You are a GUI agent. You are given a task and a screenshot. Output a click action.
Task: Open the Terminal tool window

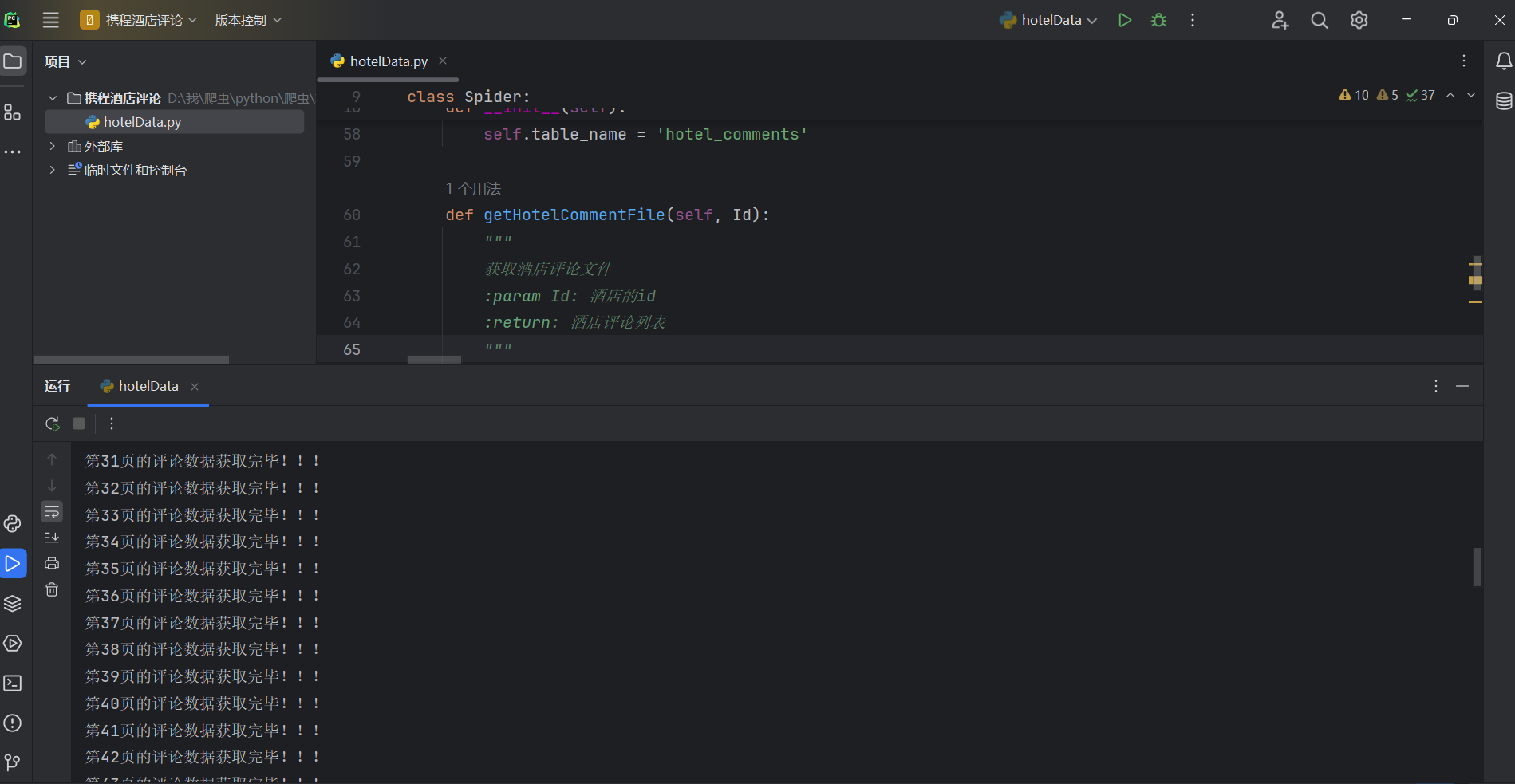[13, 683]
